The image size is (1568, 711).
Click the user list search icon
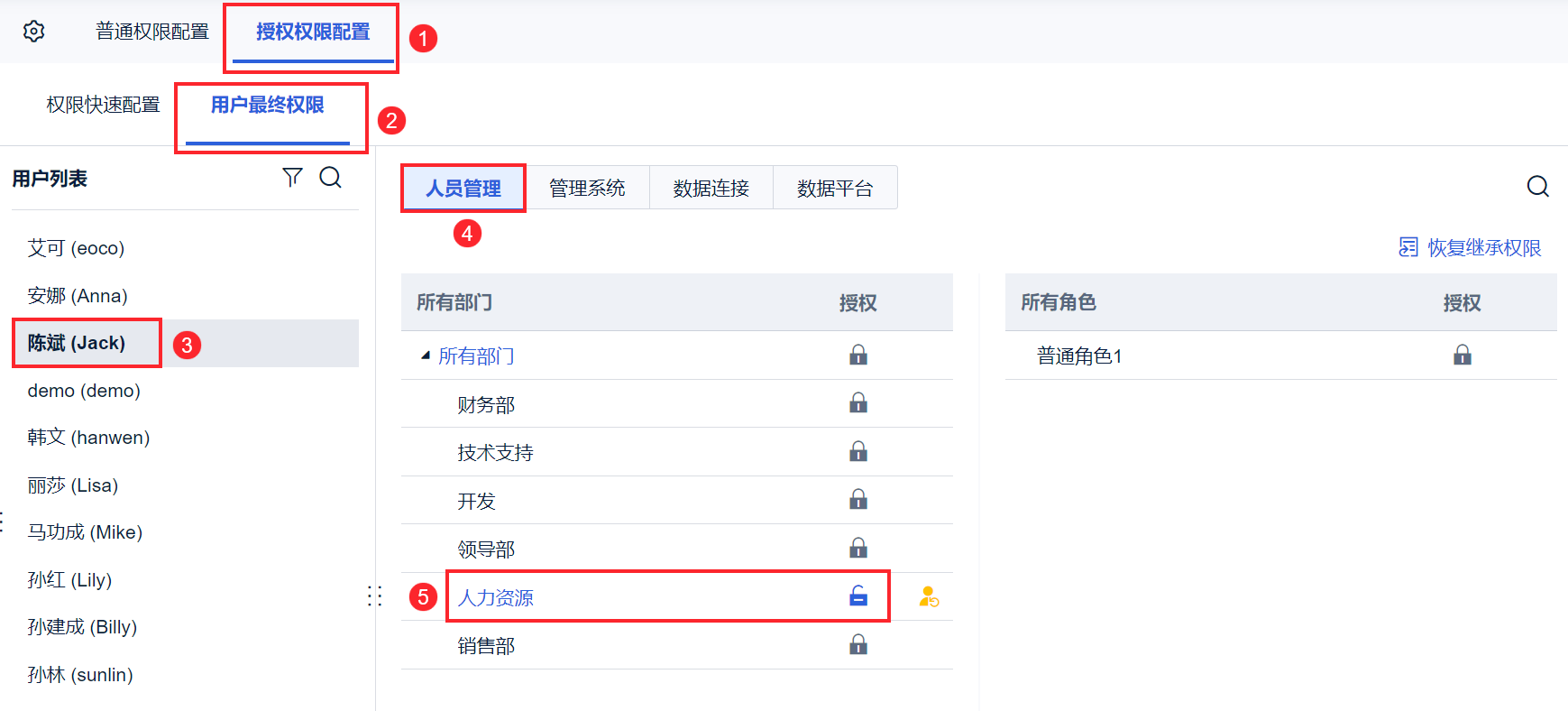(331, 178)
